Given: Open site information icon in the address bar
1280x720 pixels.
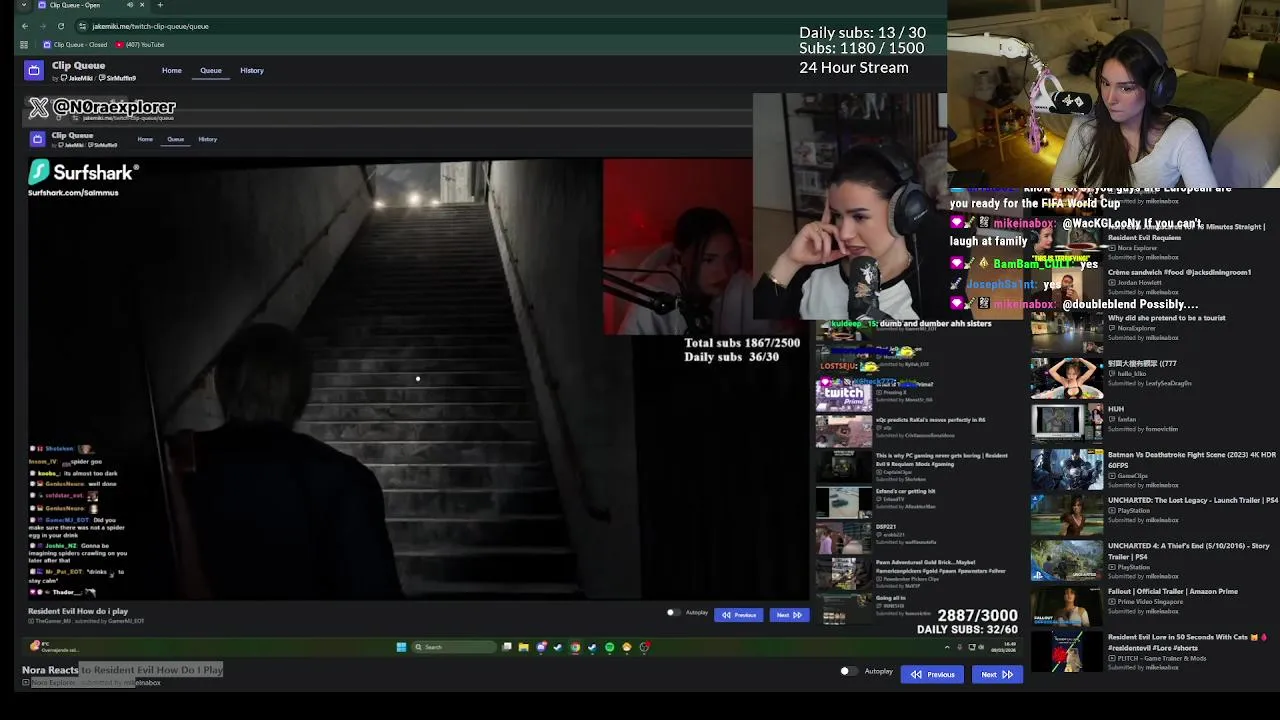Looking at the screenshot, I should [83, 26].
